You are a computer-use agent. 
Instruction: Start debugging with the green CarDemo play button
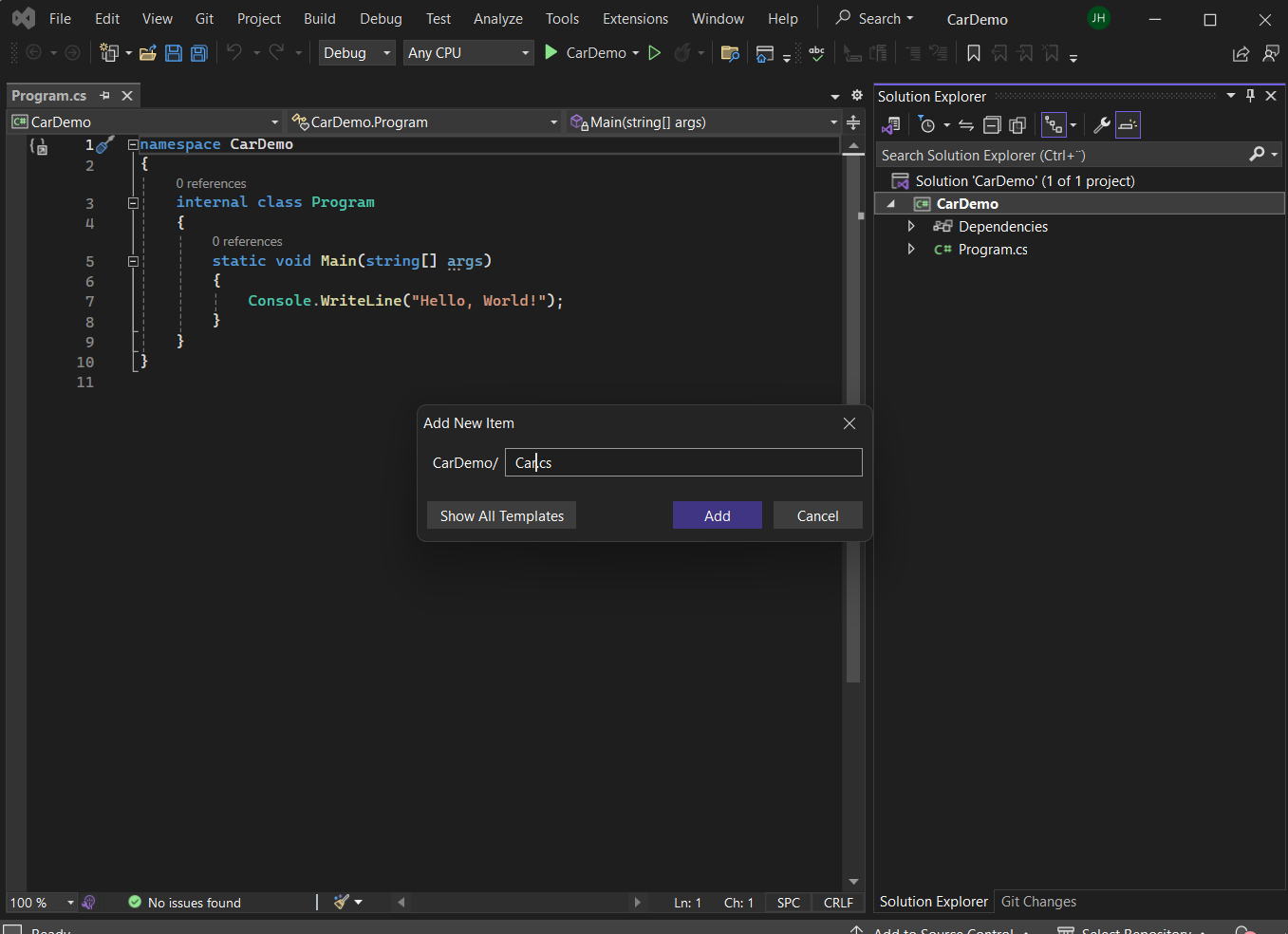(x=551, y=53)
